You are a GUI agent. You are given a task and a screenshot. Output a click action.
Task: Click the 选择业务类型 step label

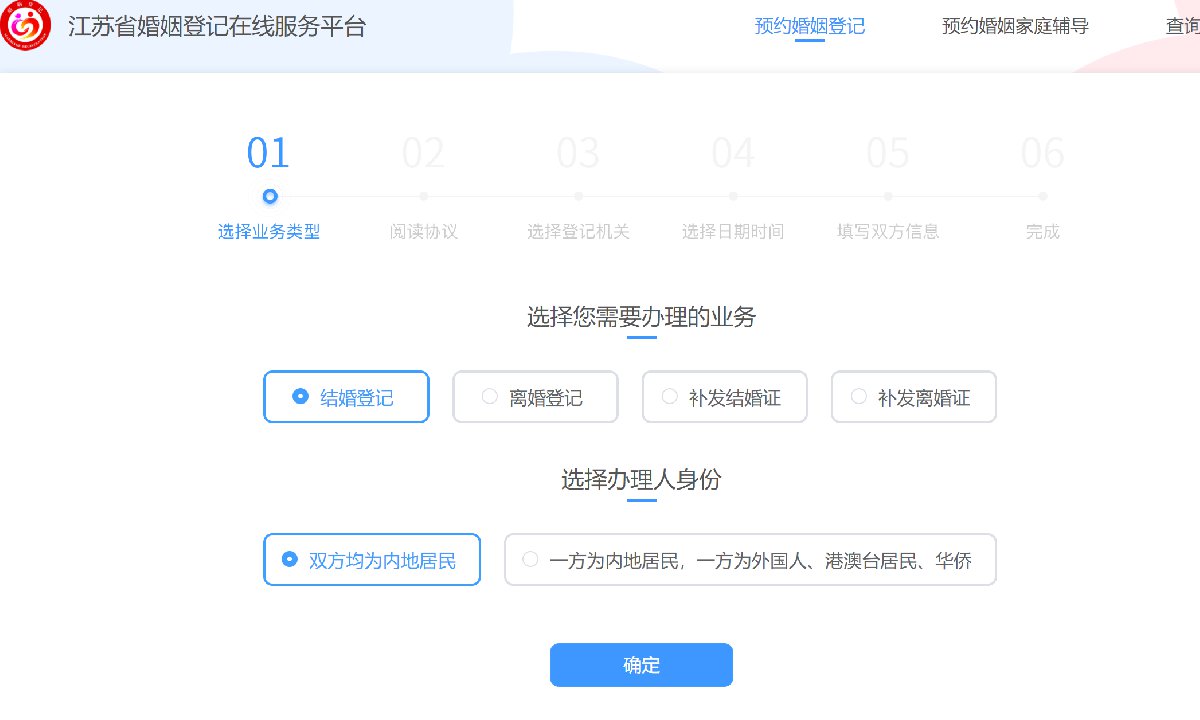tap(269, 232)
